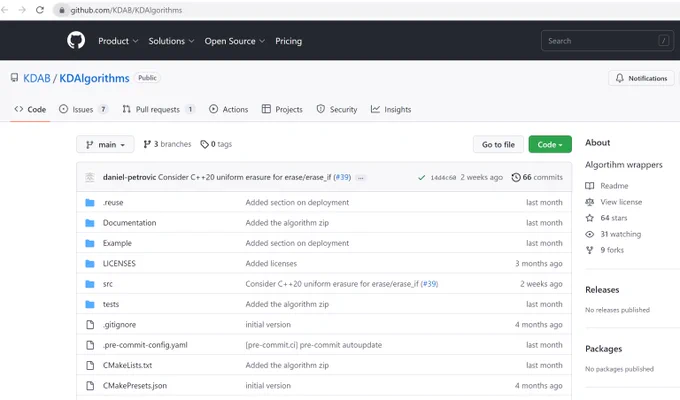Click the src folder icon
This screenshot has height=400, width=680.
pyautogui.click(x=90, y=284)
